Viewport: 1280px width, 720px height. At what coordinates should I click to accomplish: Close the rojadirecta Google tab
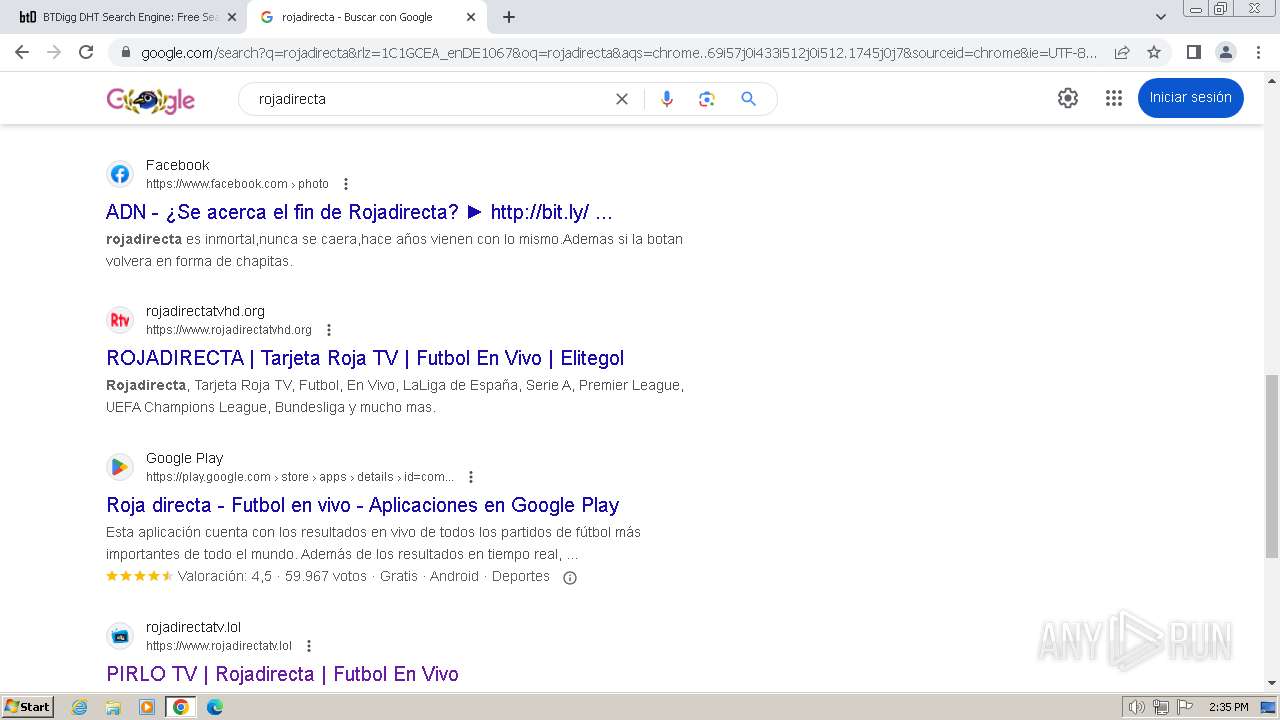tap(471, 17)
